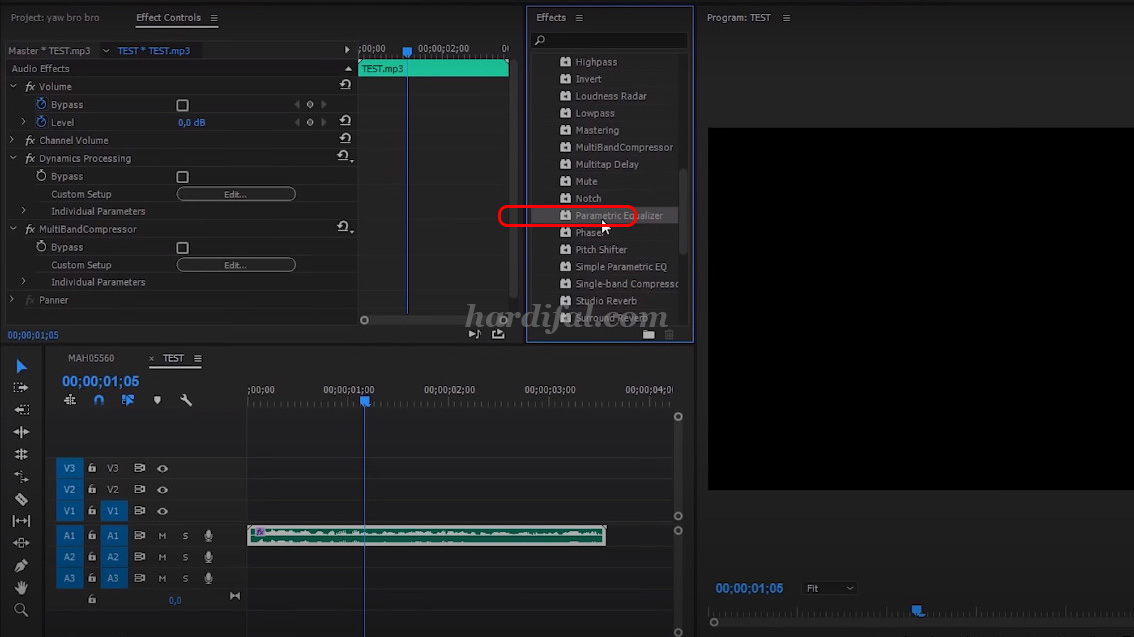
Task: Select the Track Select Forward tool
Action: [x=21, y=388]
